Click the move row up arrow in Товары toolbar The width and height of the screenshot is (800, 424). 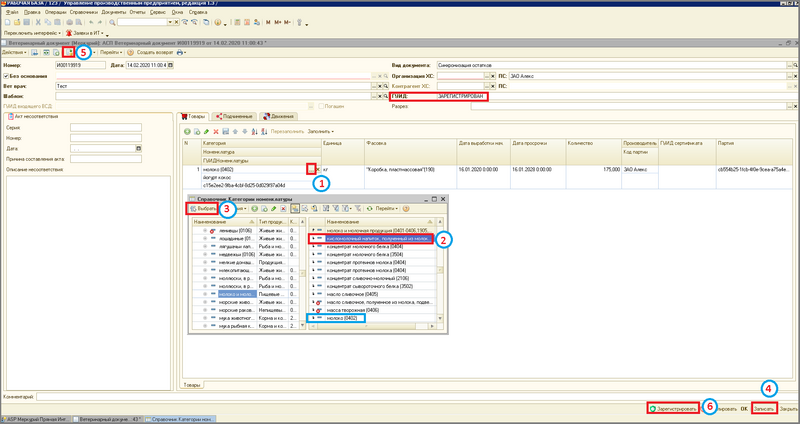point(236,131)
